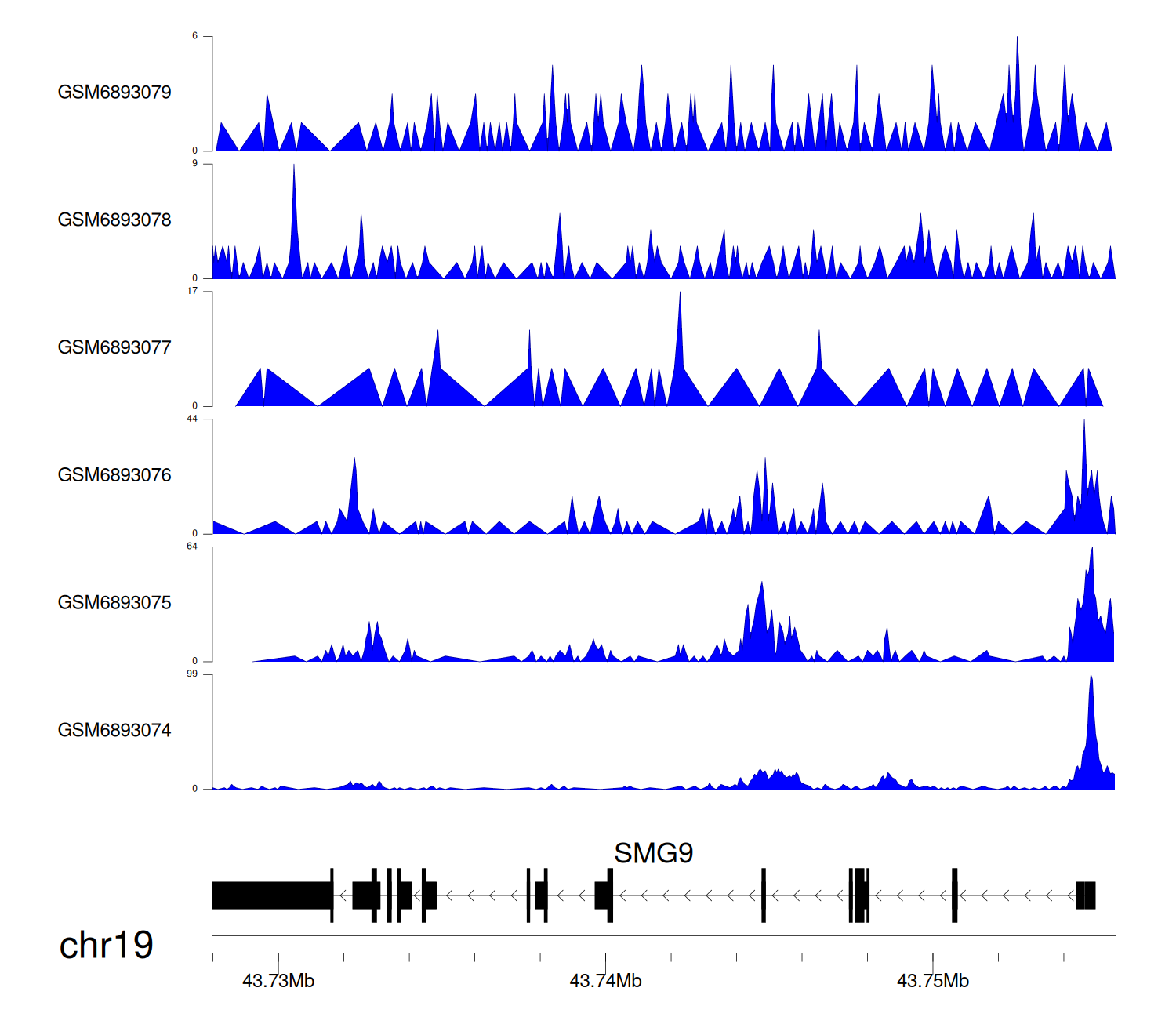The height and width of the screenshot is (1035, 1176).
Task: Click the y-axis maximum value 17
Action: point(192,292)
